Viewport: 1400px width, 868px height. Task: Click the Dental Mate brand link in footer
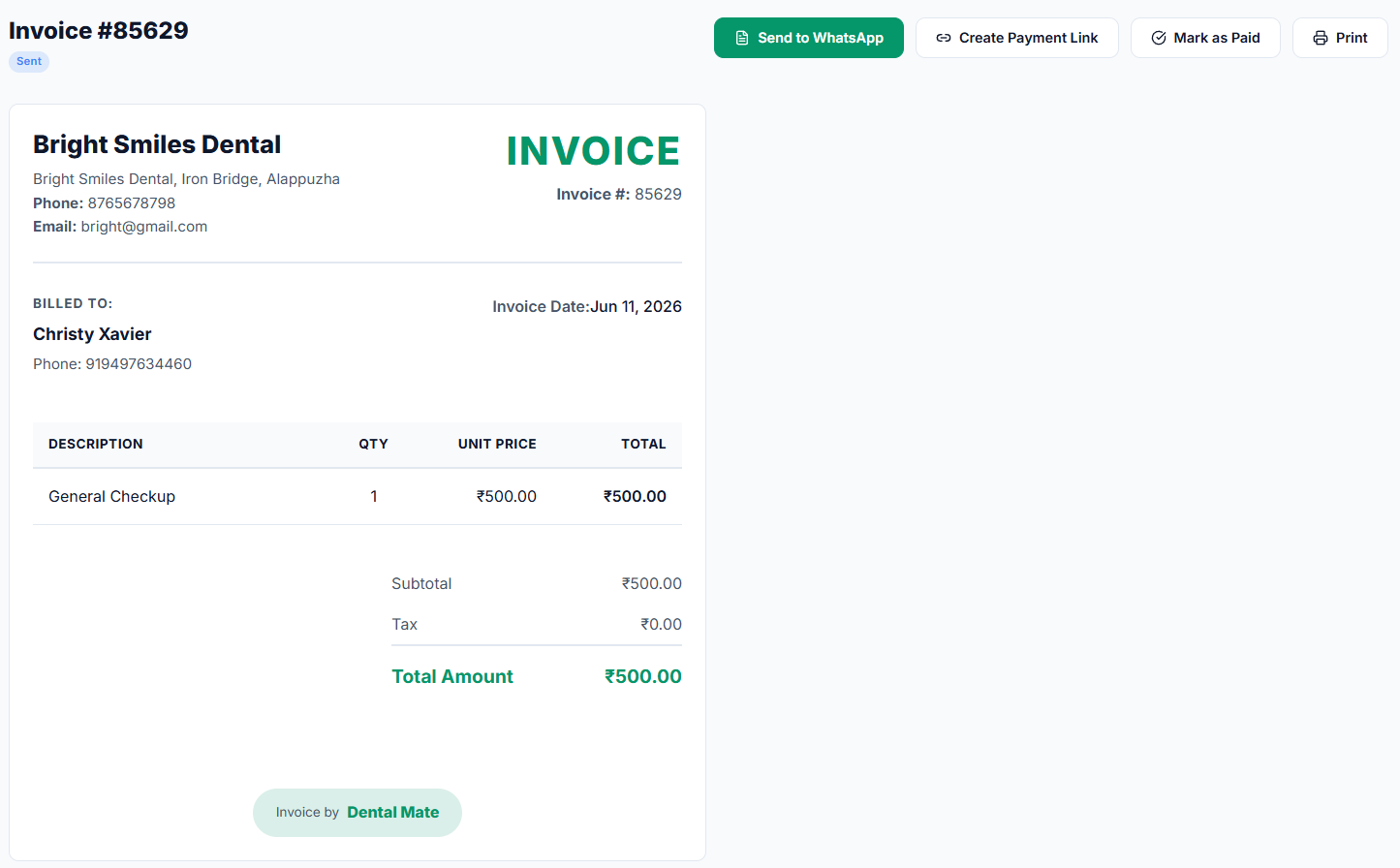tap(393, 813)
